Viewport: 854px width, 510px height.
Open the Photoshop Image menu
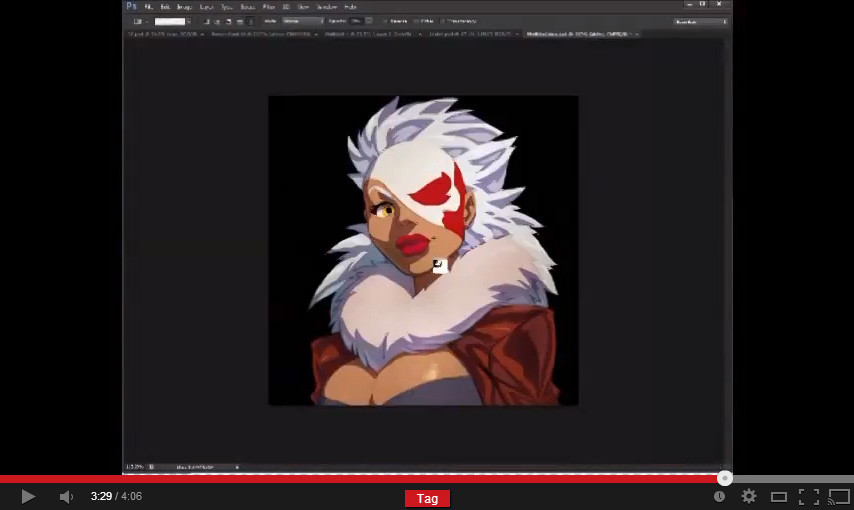pos(185,7)
